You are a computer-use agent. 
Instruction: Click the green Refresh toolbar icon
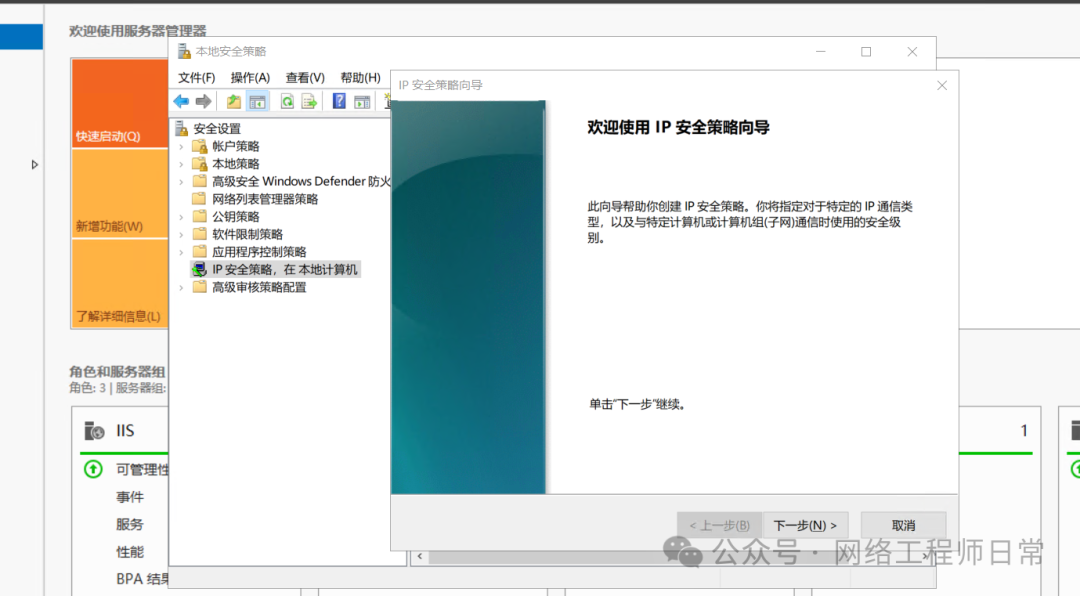point(287,101)
